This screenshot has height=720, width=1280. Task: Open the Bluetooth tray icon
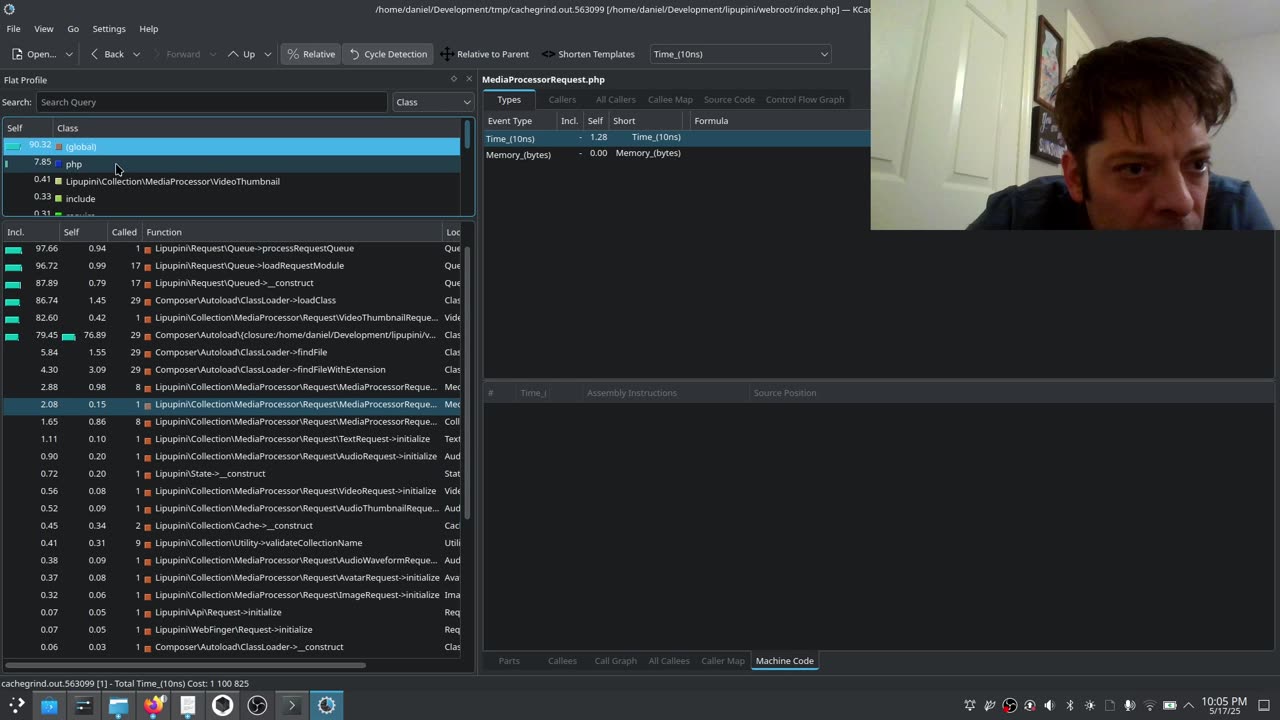point(1069,705)
